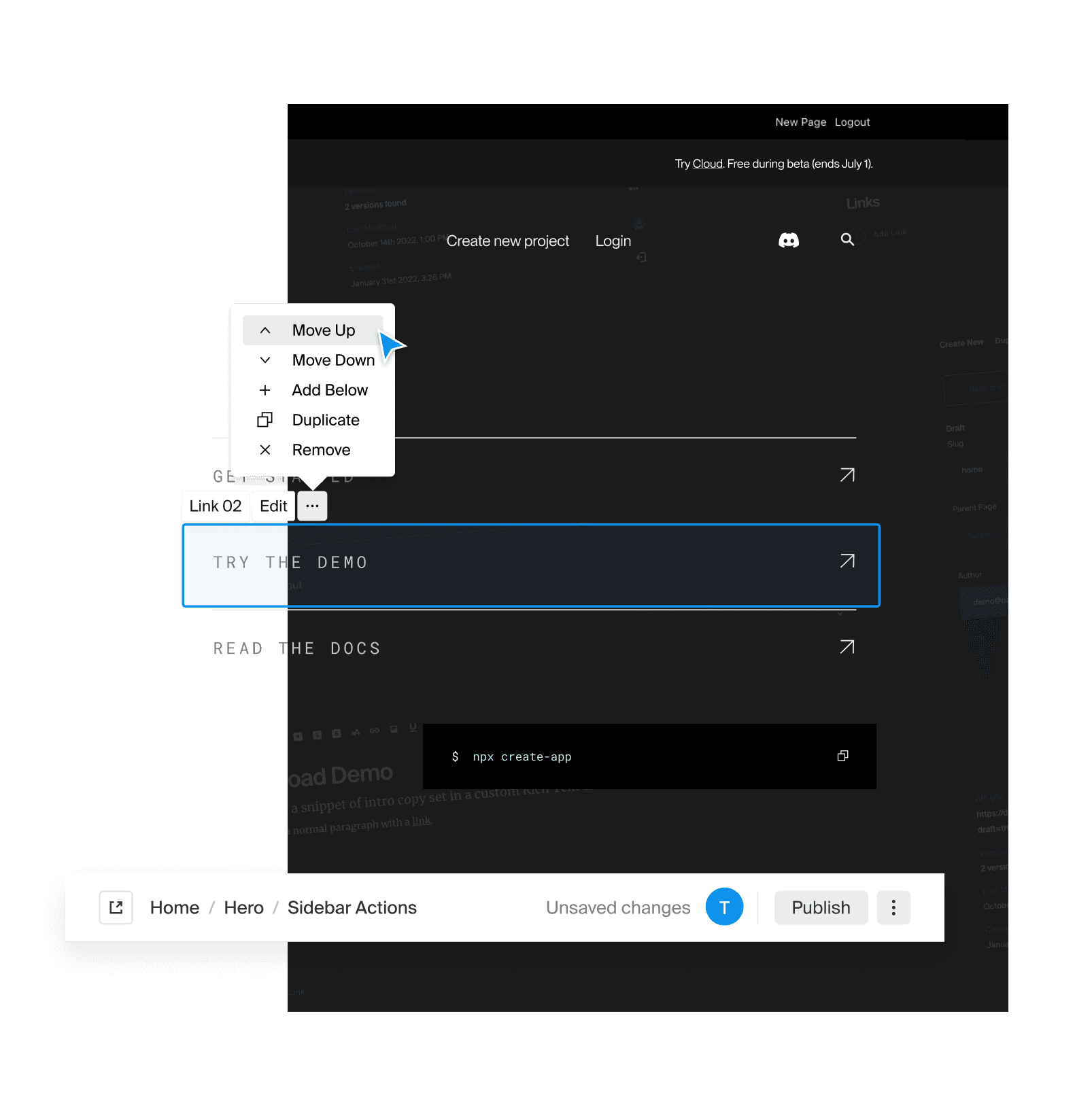The width and height of the screenshot is (1092, 1099).
Task: Open the vertical three-dot menu beside Publish
Action: (x=893, y=907)
